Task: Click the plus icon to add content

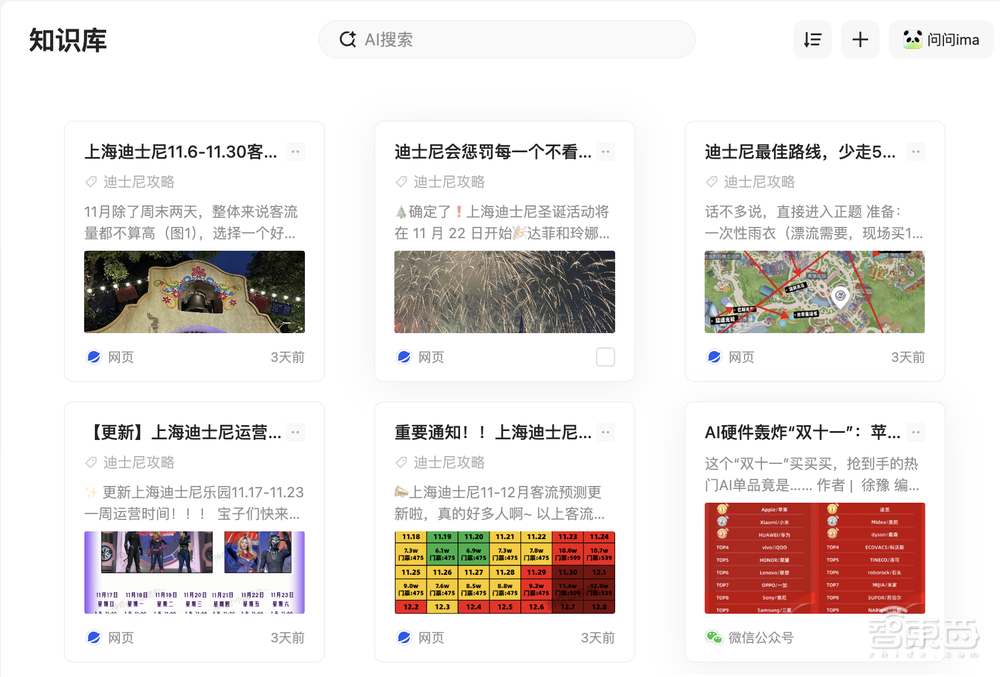Action: (860, 39)
